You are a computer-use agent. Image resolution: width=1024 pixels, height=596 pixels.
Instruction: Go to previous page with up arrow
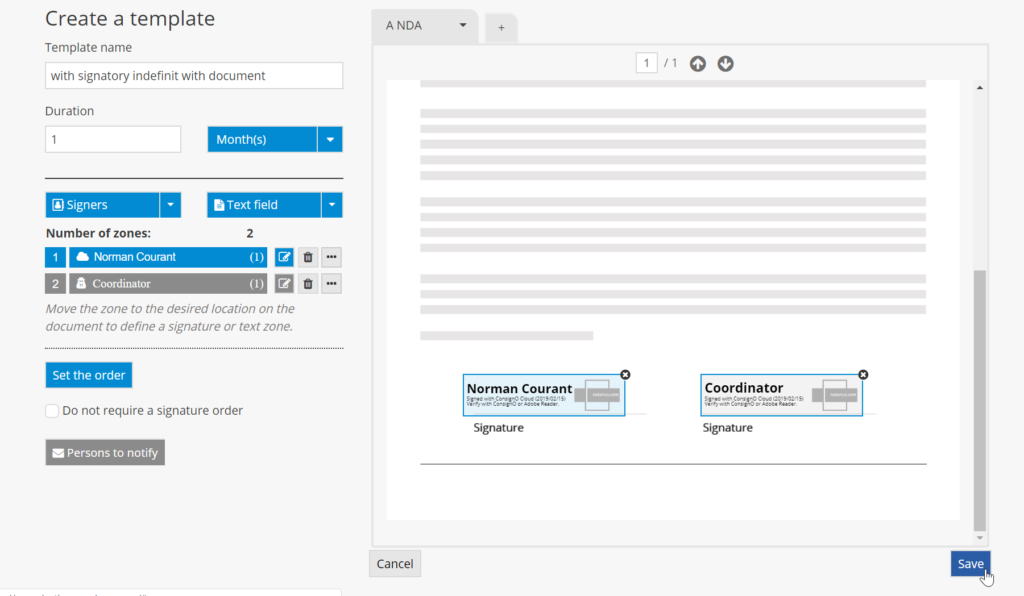698,64
